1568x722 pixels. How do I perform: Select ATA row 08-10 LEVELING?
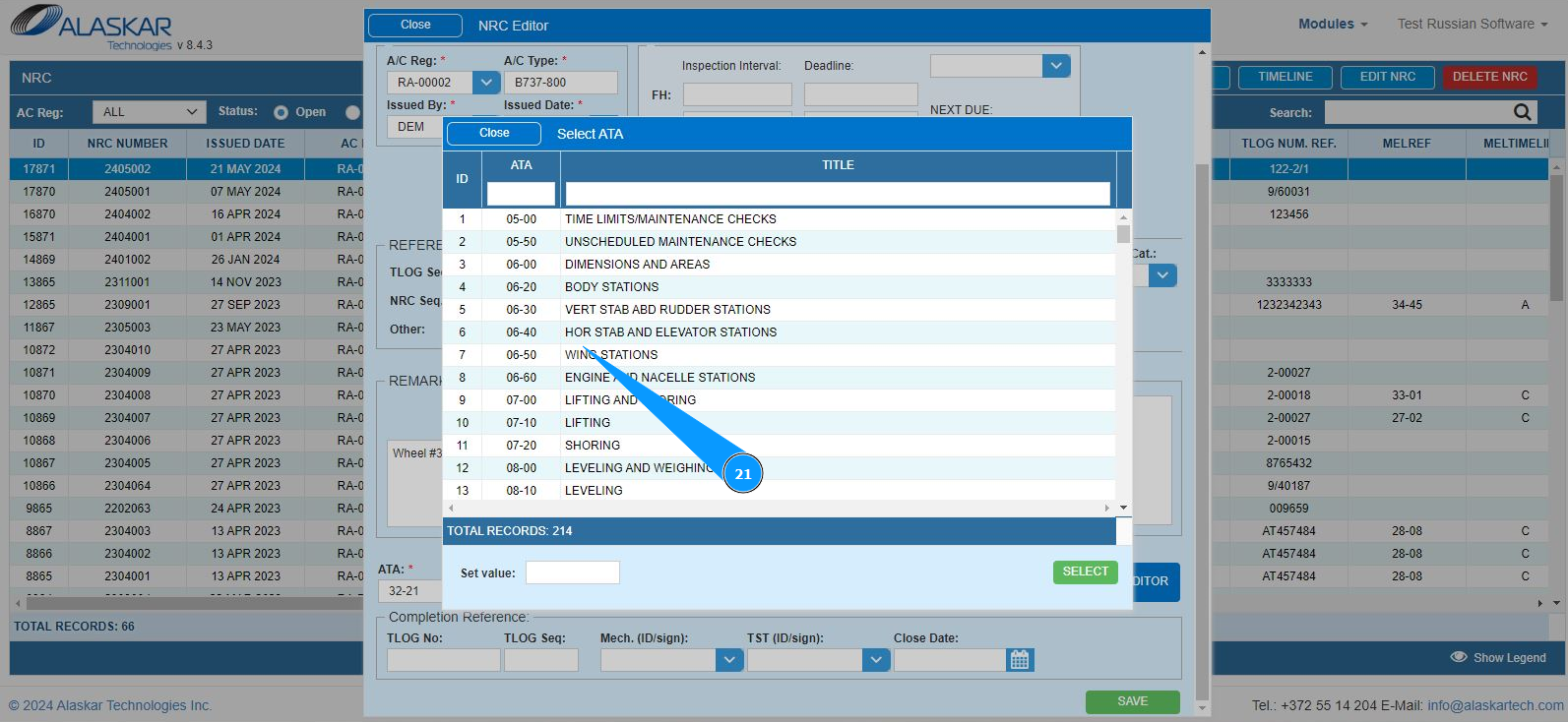(x=780, y=491)
